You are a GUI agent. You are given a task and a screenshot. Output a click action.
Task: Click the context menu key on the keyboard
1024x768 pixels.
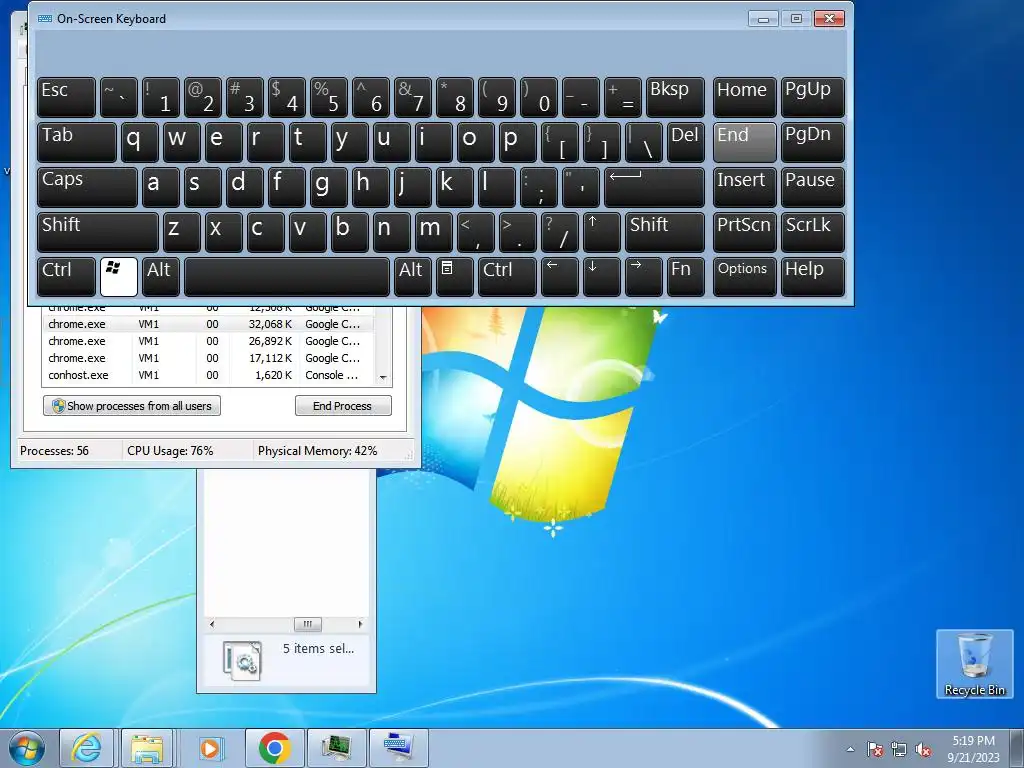click(455, 277)
